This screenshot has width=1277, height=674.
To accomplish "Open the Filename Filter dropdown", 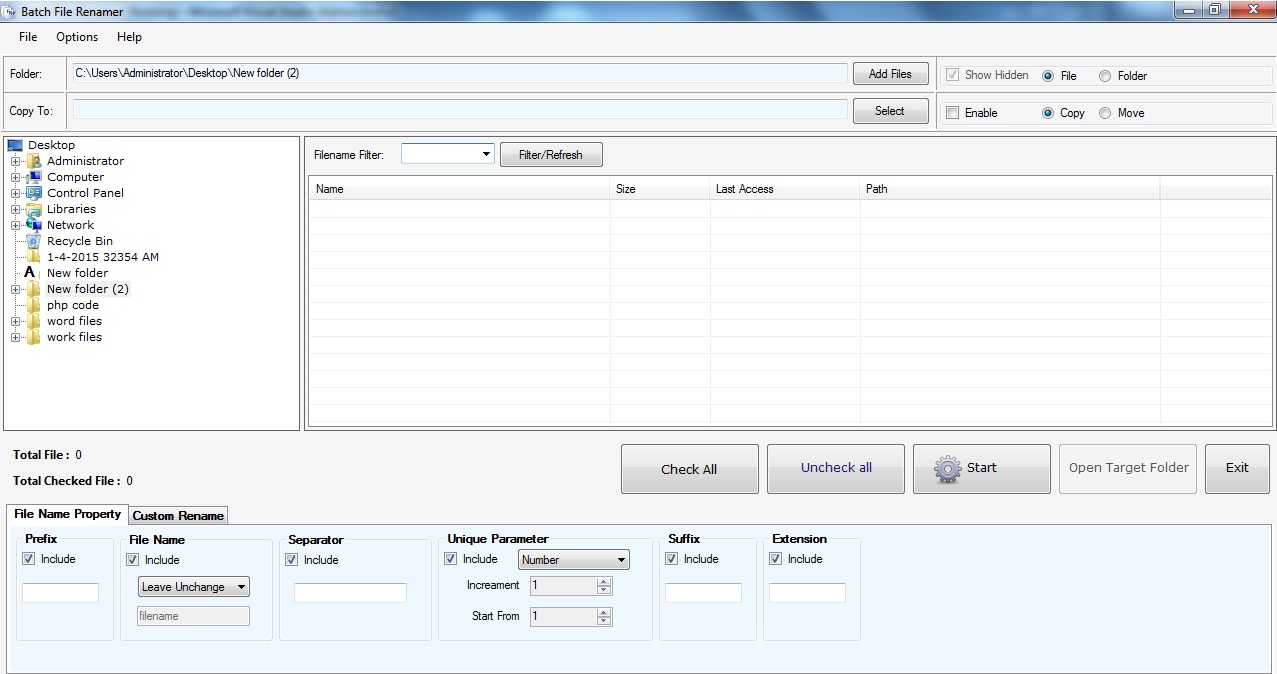I will coord(486,154).
